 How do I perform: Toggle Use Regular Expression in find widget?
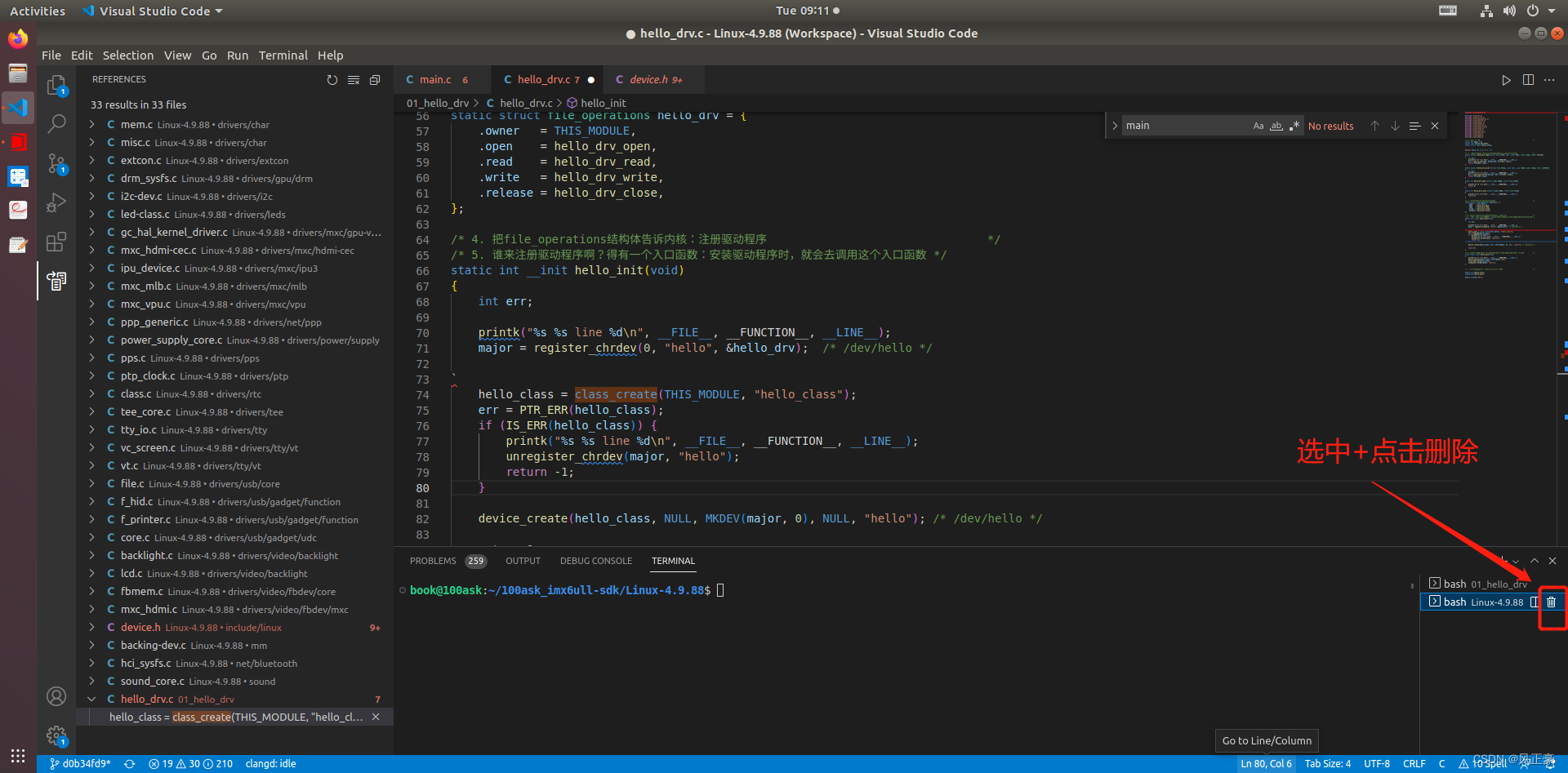(1294, 126)
